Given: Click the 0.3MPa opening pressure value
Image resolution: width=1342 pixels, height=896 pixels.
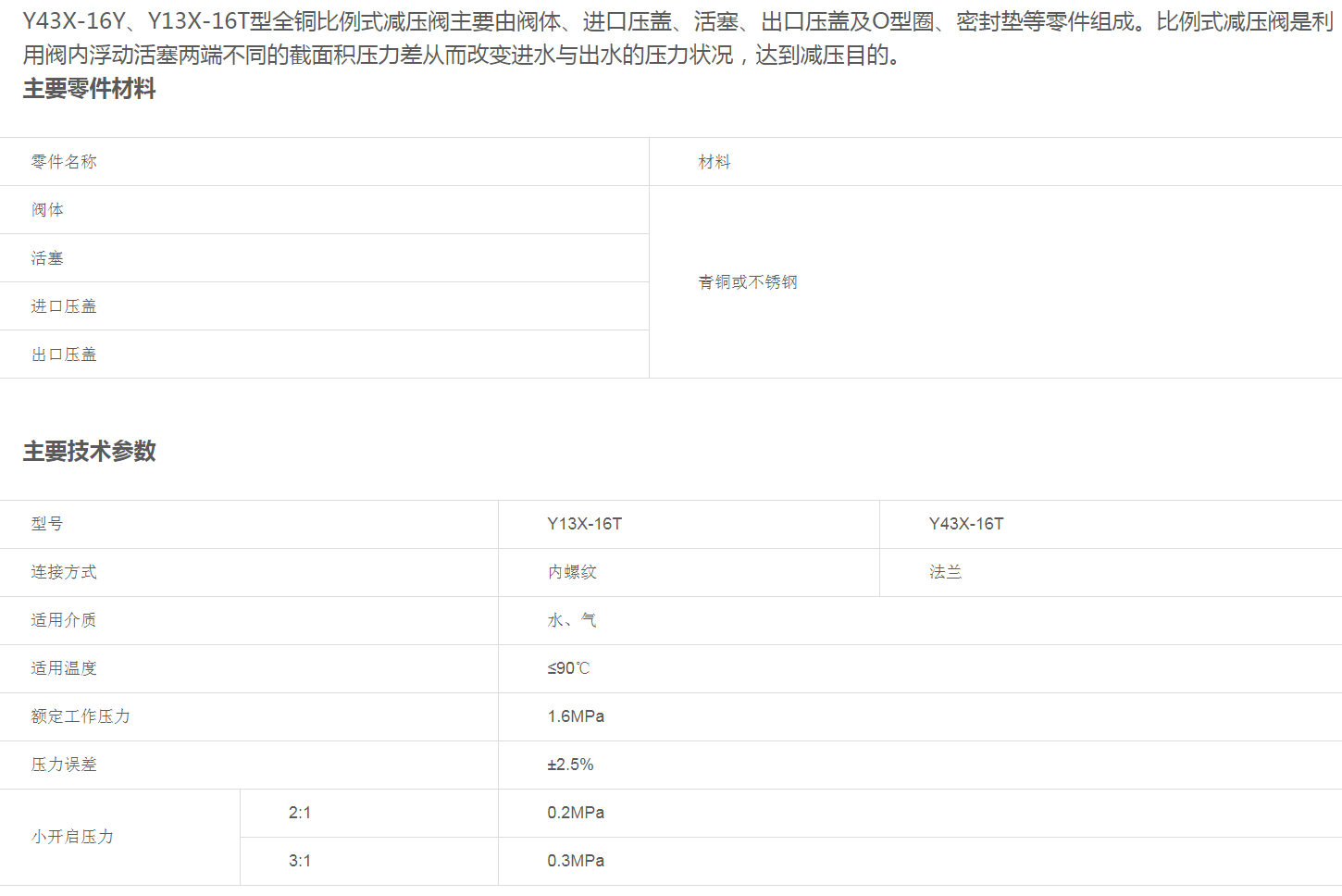Looking at the screenshot, I should (576, 861).
